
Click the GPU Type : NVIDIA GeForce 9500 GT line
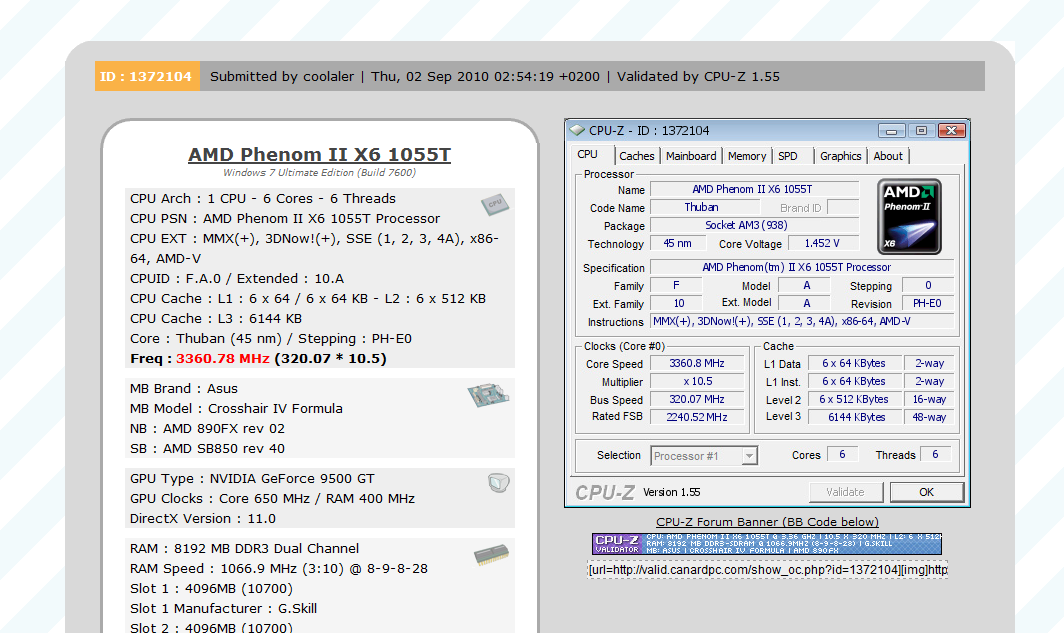point(252,478)
